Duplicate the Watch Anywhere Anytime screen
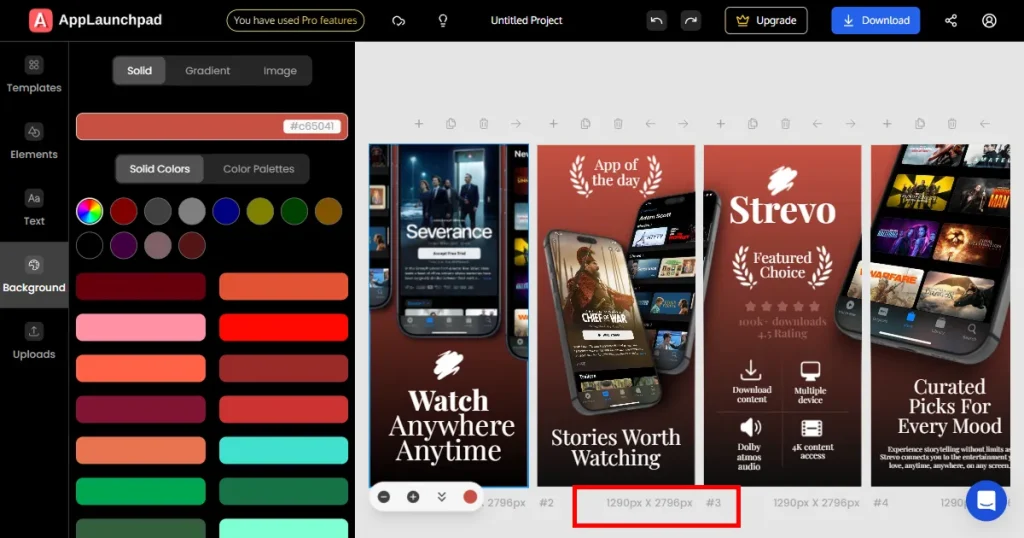This screenshot has width=1024, height=538. (451, 123)
